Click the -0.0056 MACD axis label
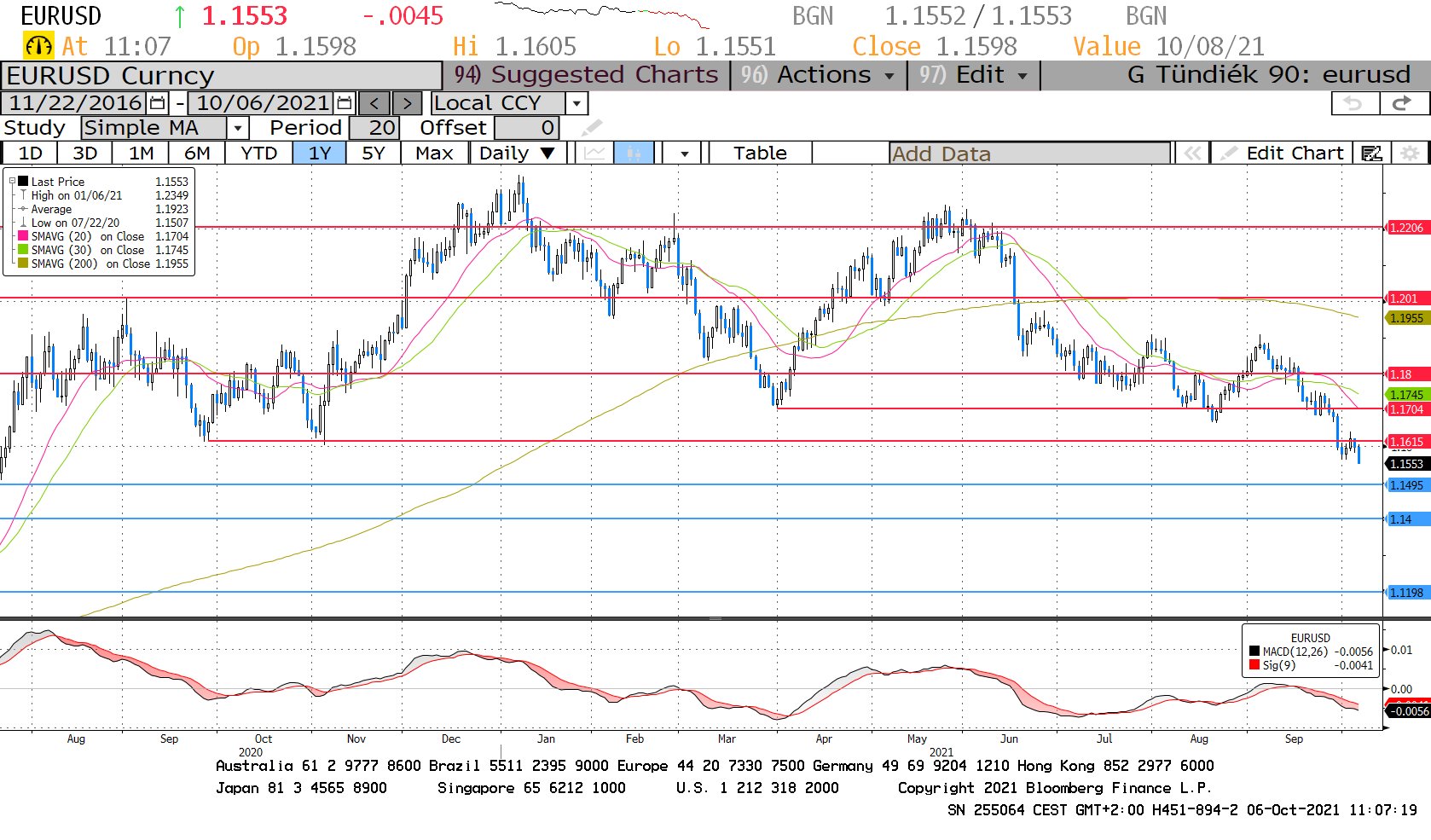This screenshot has height=840, width=1431. [1409, 711]
